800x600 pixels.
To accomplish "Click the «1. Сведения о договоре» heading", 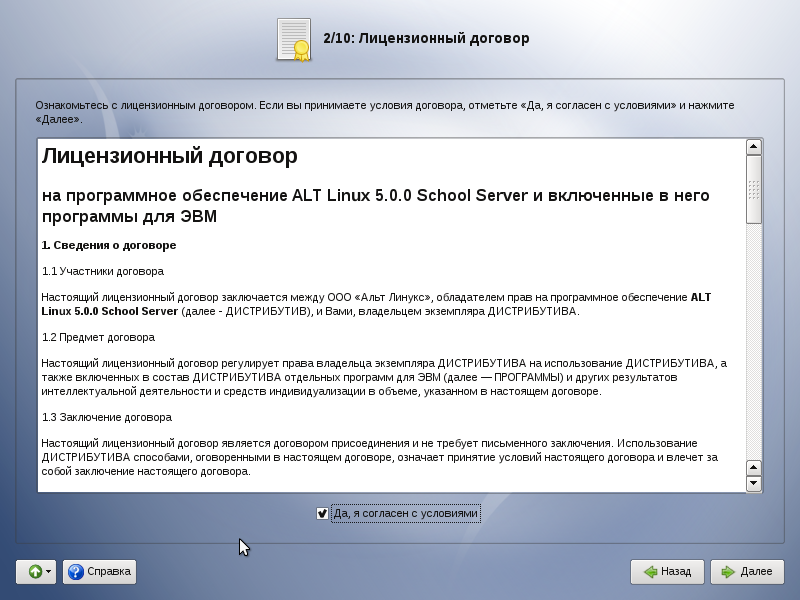I will 109,245.
